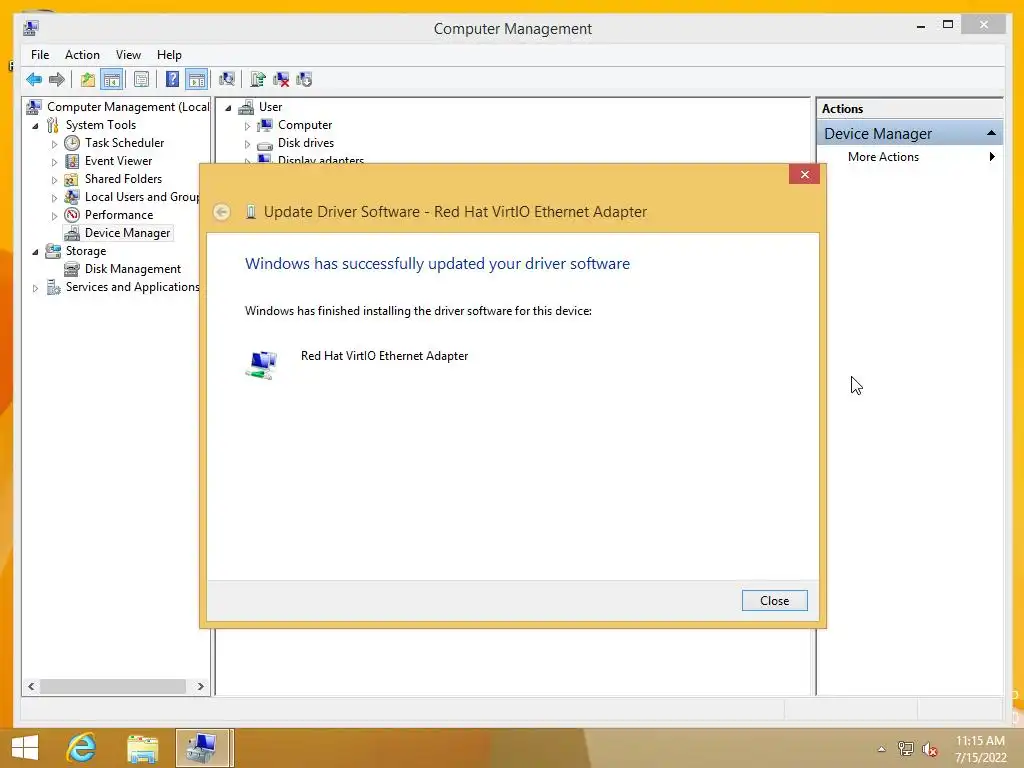The image size is (1024, 768).
Task: Click Scan for hardware changes icon
Action: [227, 80]
